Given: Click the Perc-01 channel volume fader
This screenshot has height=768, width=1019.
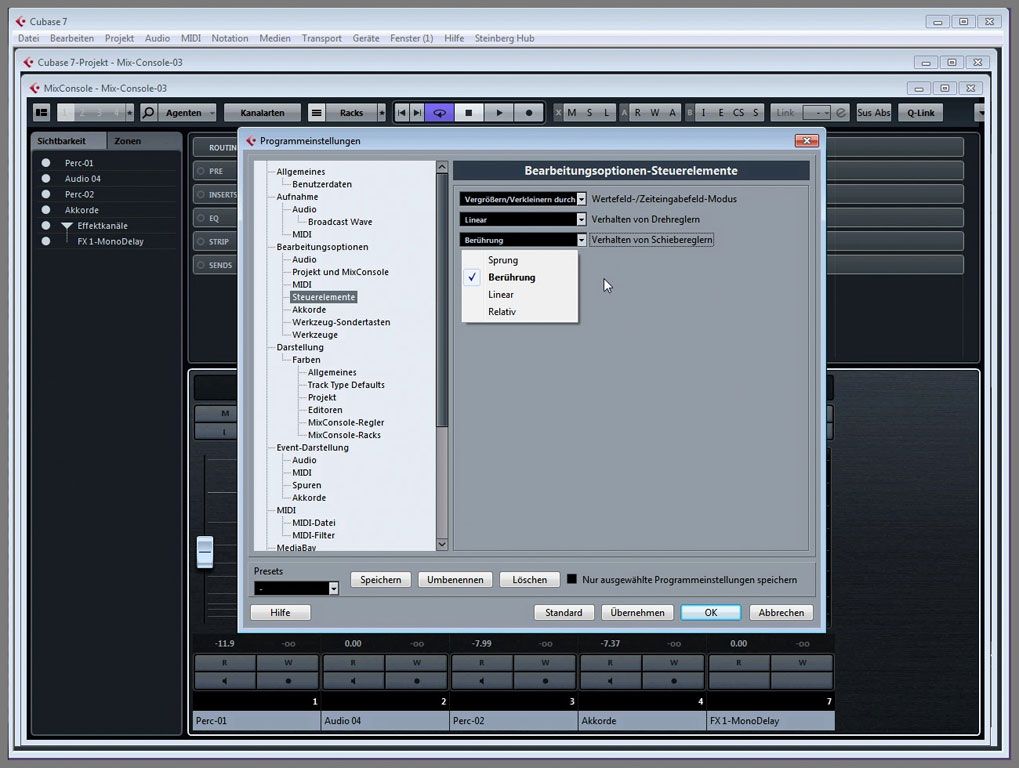Looking at the screenshot, I should 205,552.
